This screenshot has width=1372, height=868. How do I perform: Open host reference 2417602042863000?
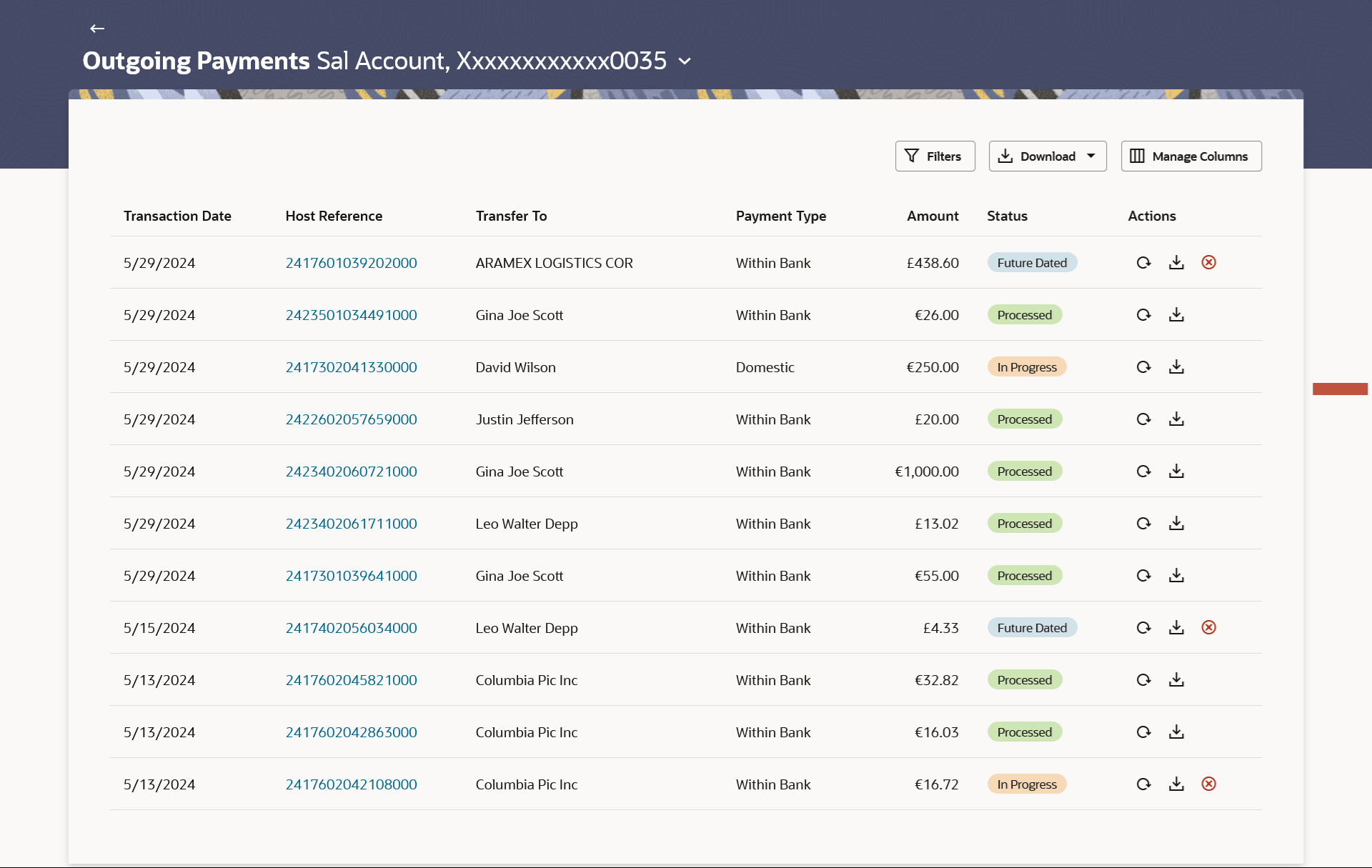click(x=351, y=732)
